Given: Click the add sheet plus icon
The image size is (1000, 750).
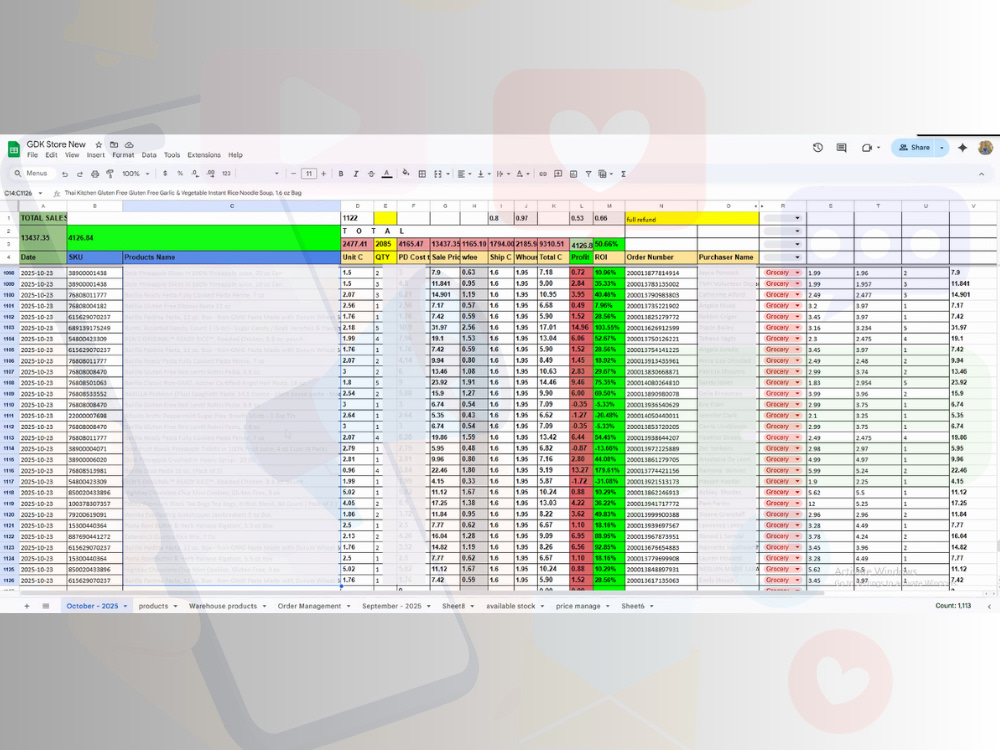Looking at the screenshot, I should click(27, 606).
